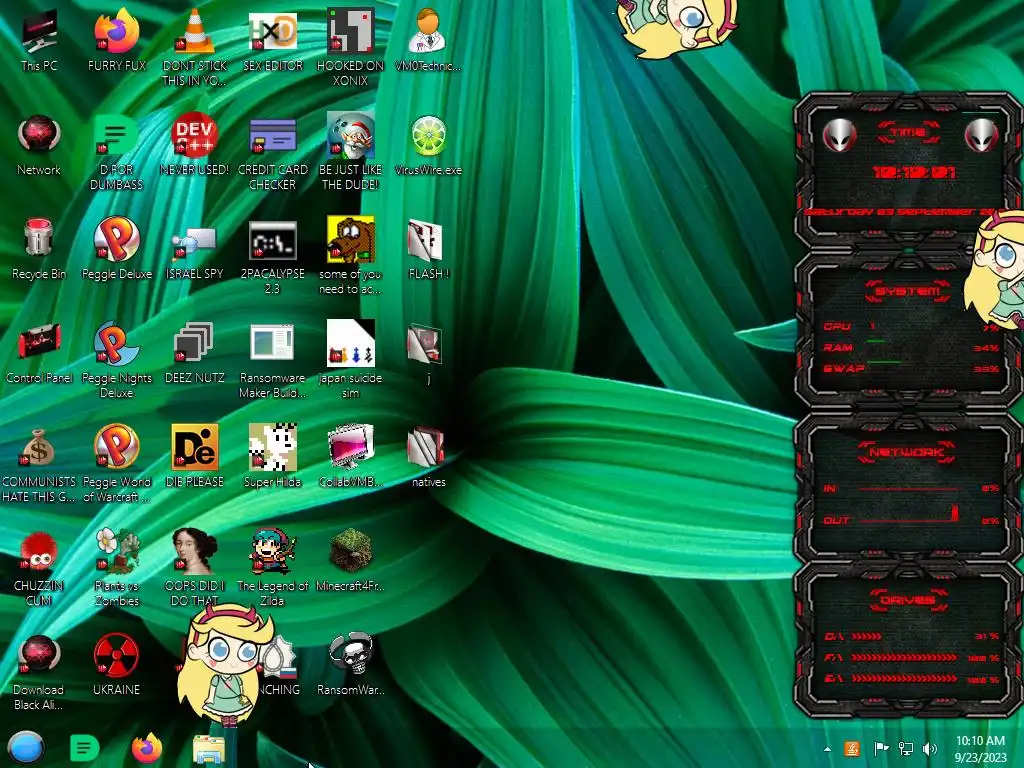Select the D FOR DUMBASS green icon

[116, 152]
